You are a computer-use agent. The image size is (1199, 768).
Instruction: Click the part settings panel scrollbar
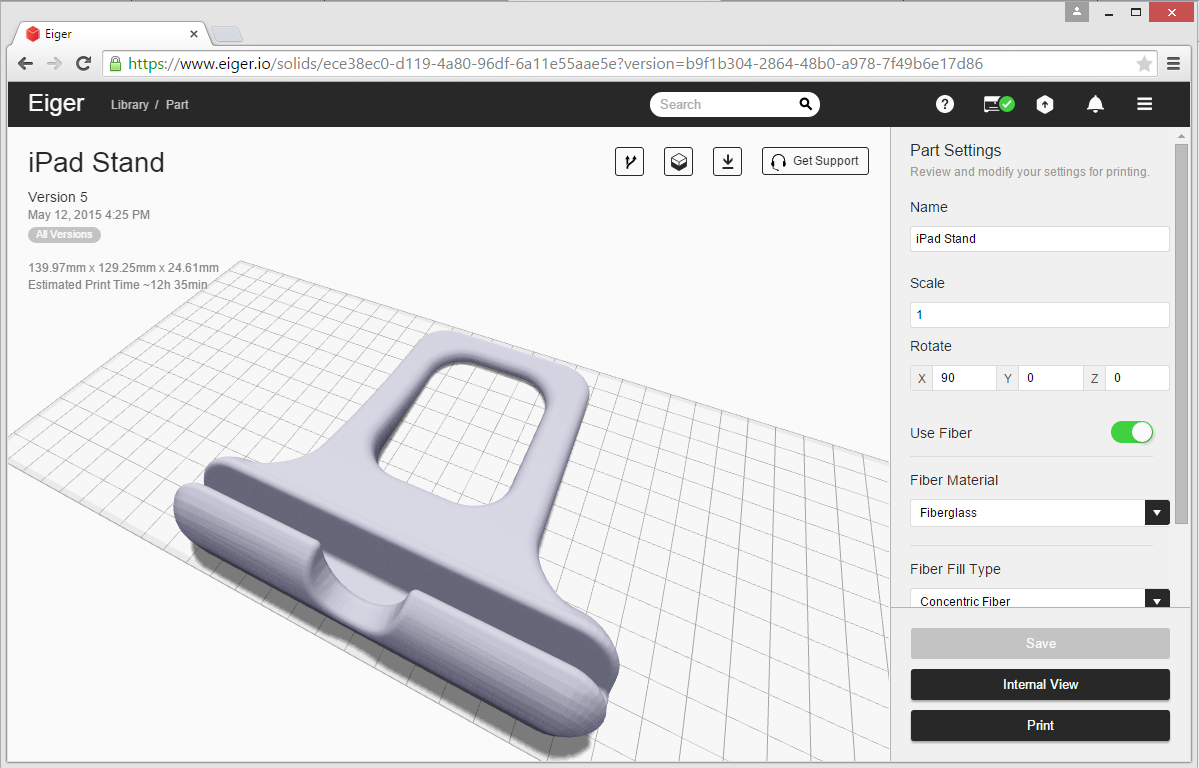pos(1181,330)
